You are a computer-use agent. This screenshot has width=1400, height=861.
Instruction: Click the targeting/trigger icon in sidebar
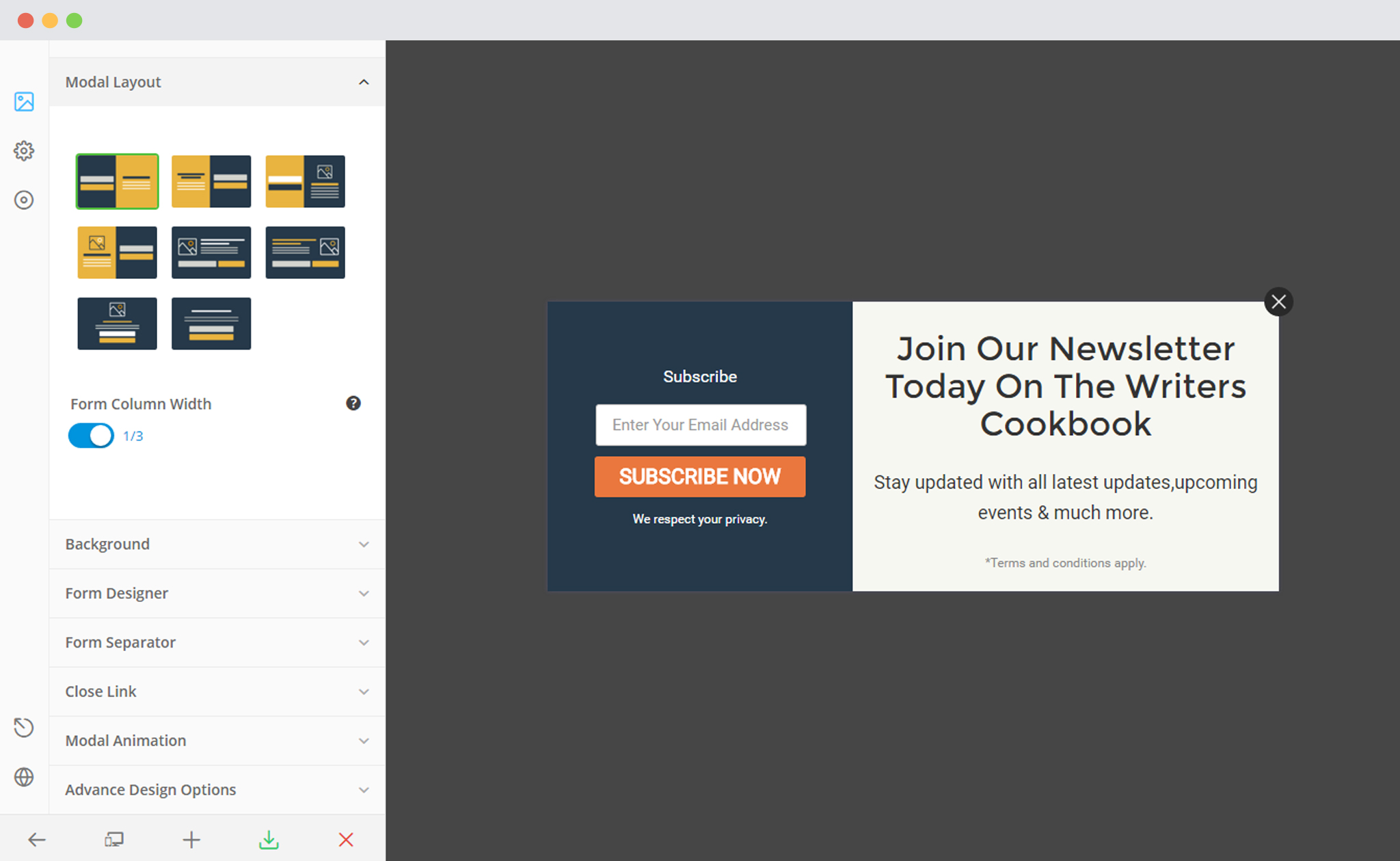click(x=25, y=200)
